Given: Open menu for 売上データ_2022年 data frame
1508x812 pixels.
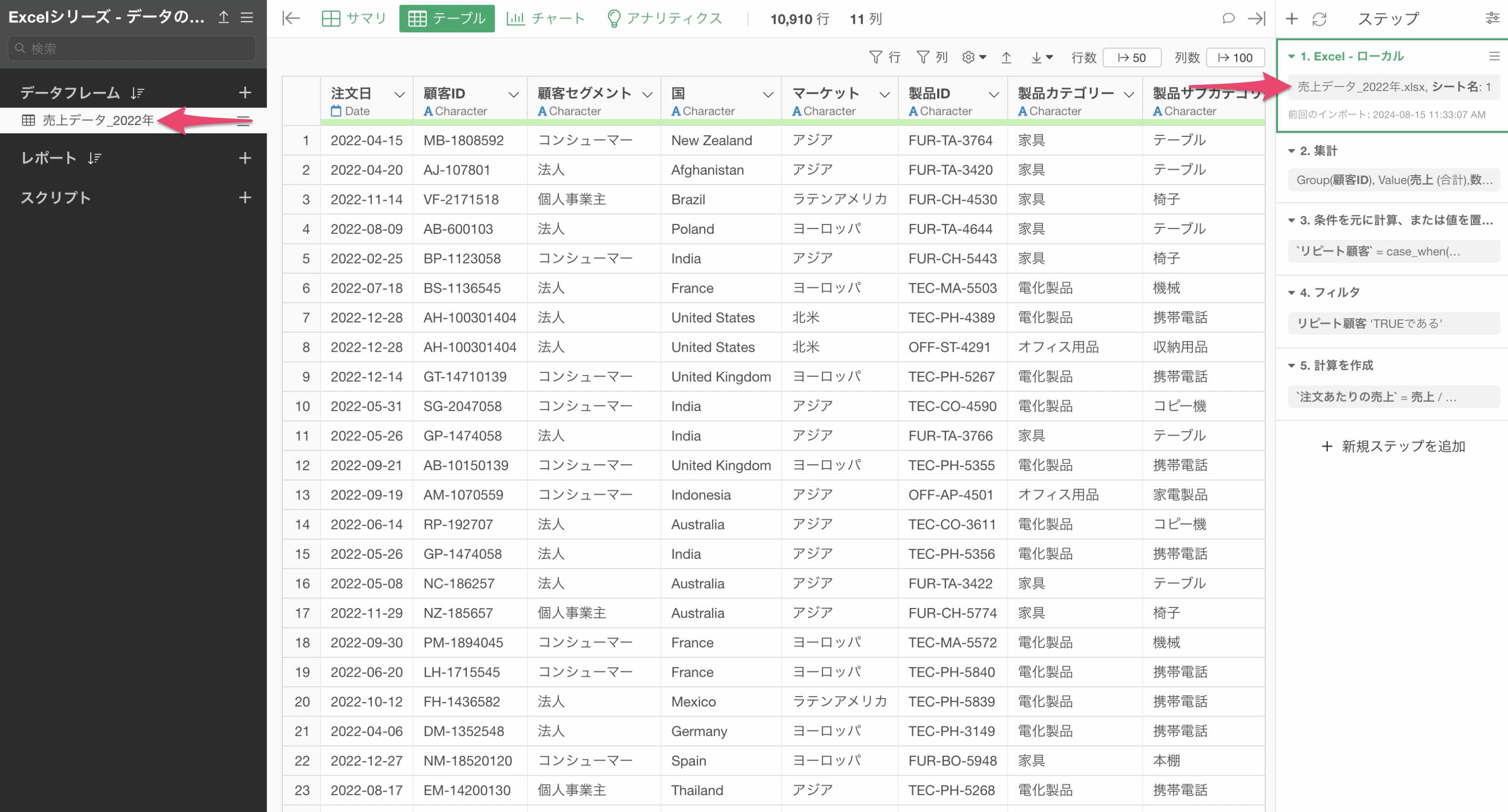Looking at the screenshot, I should (x=243, y=120).
